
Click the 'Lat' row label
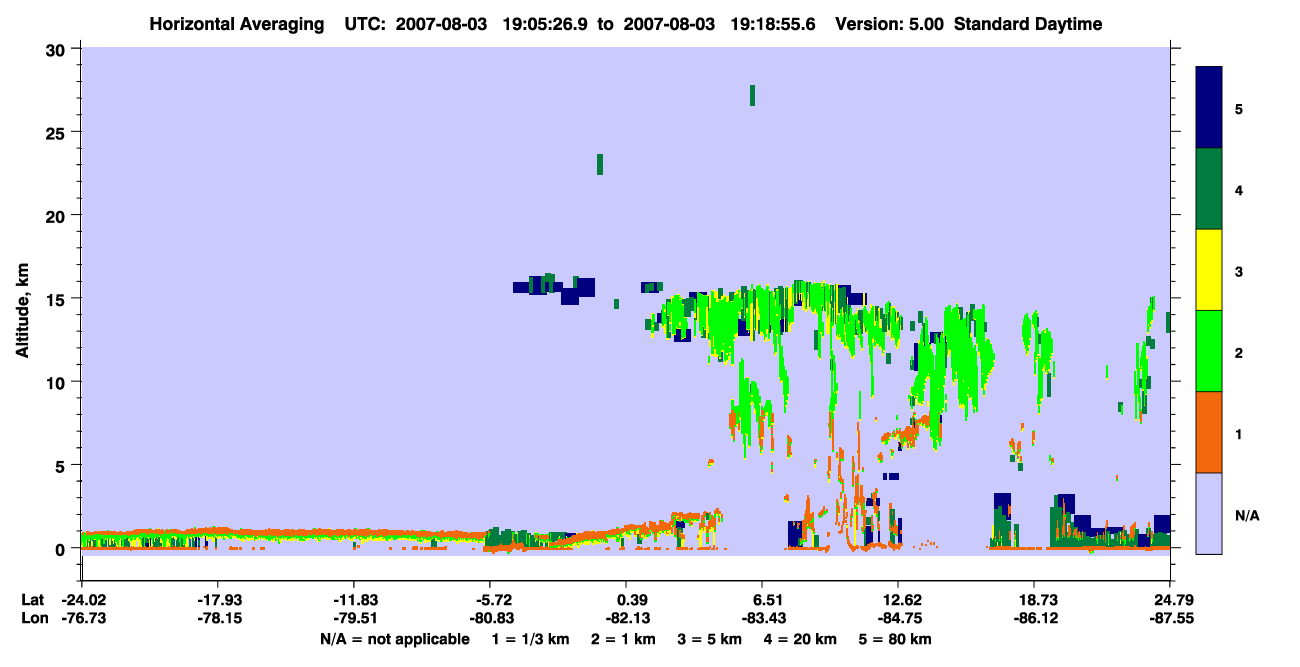(x=32, y=600)
